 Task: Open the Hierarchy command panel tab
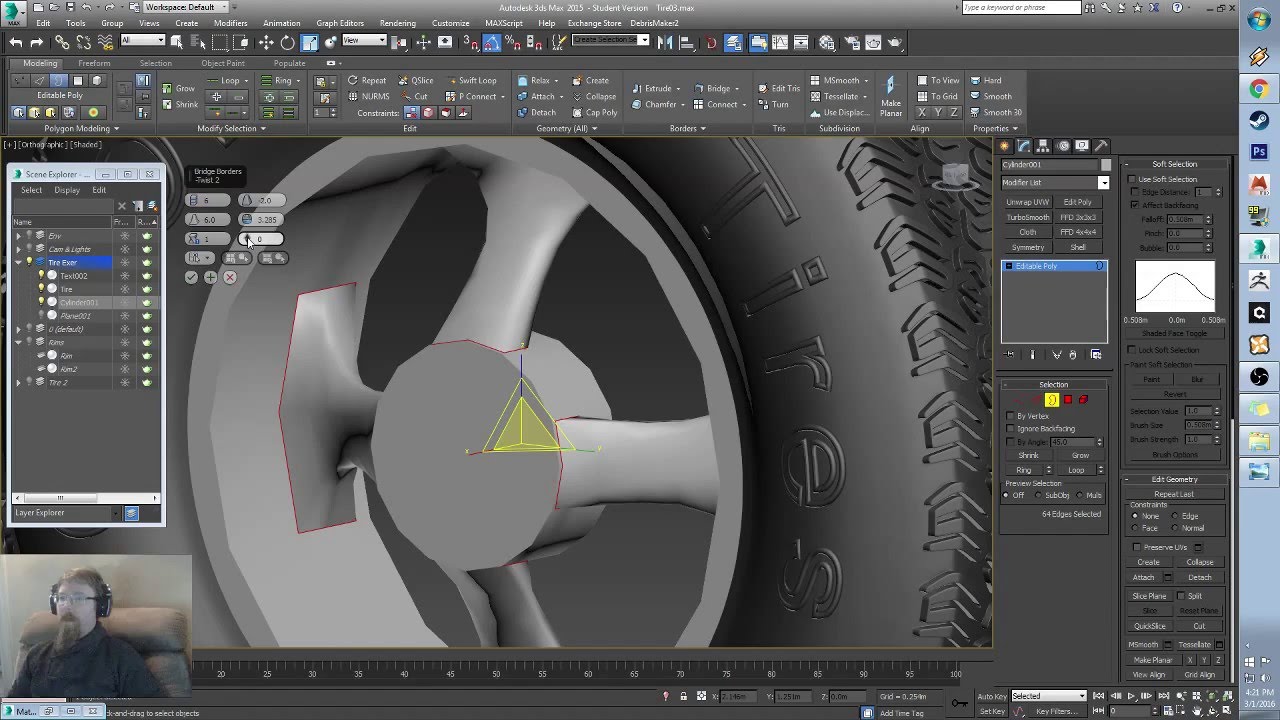[x=1043, y=146]
